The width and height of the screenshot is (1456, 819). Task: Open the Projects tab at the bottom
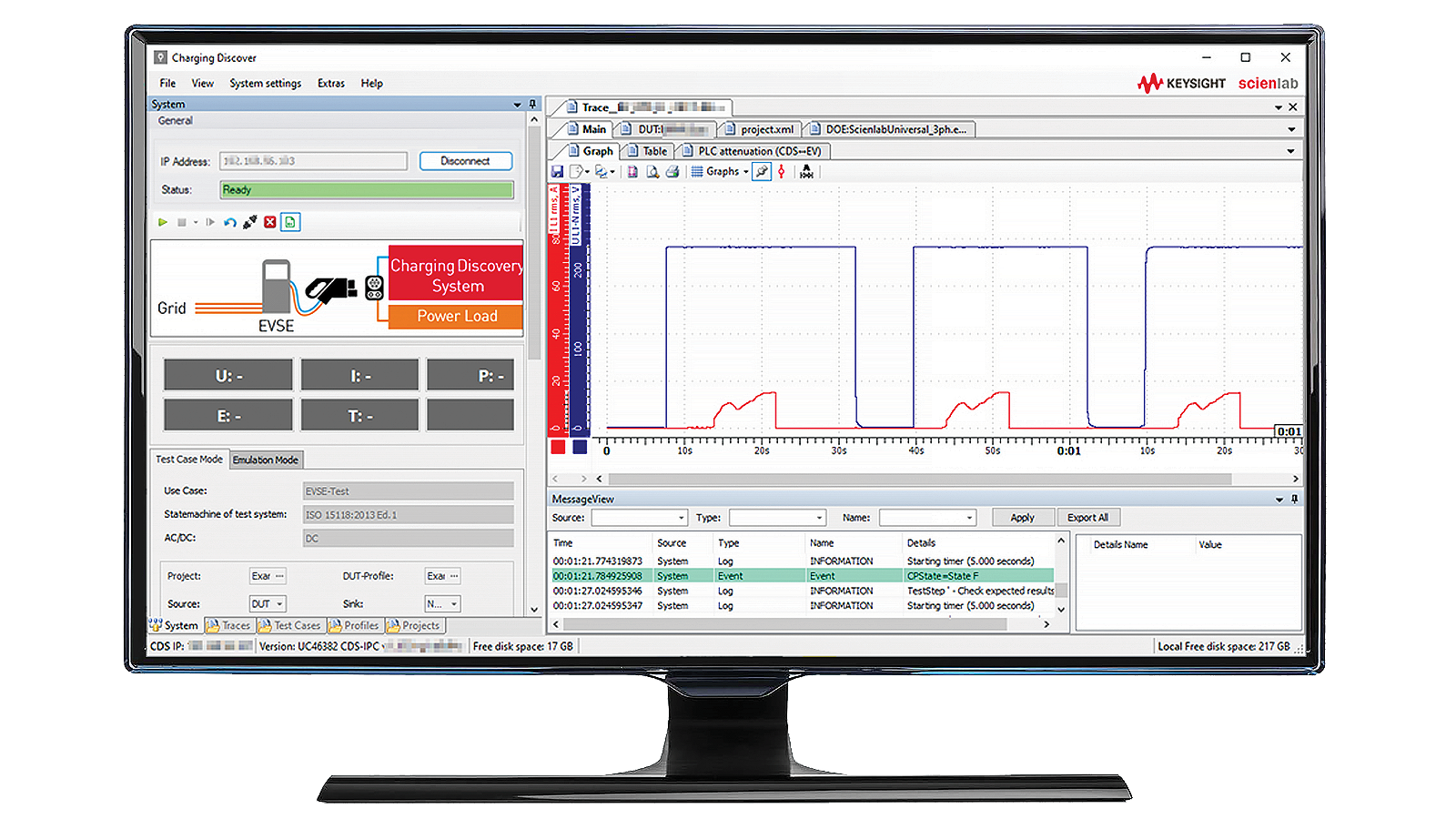click(414, 625)
